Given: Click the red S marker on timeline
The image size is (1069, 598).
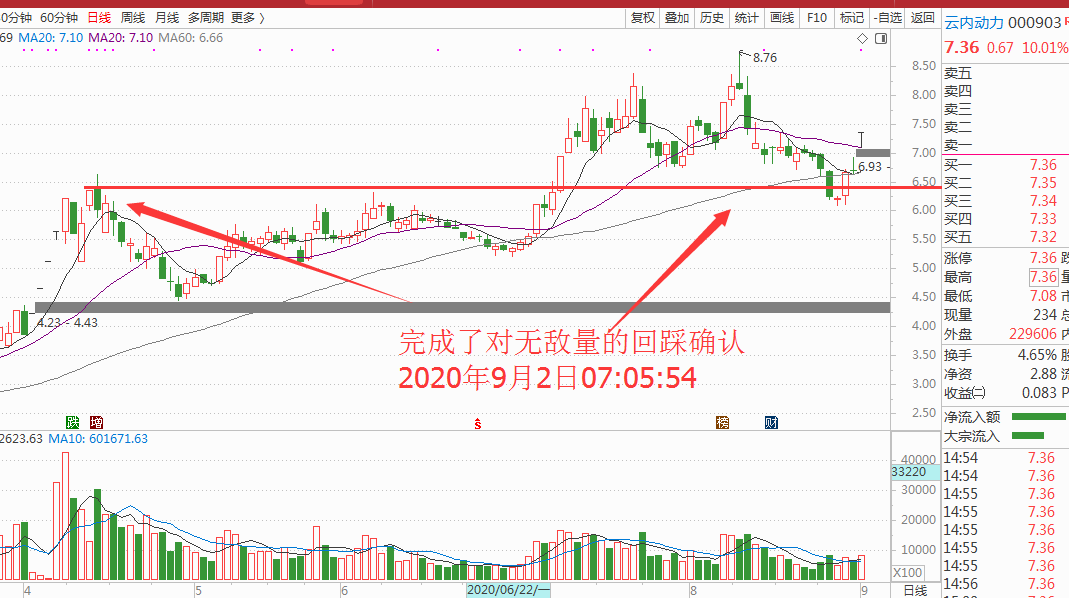Looking at the screenshot, I should (478, 424).
